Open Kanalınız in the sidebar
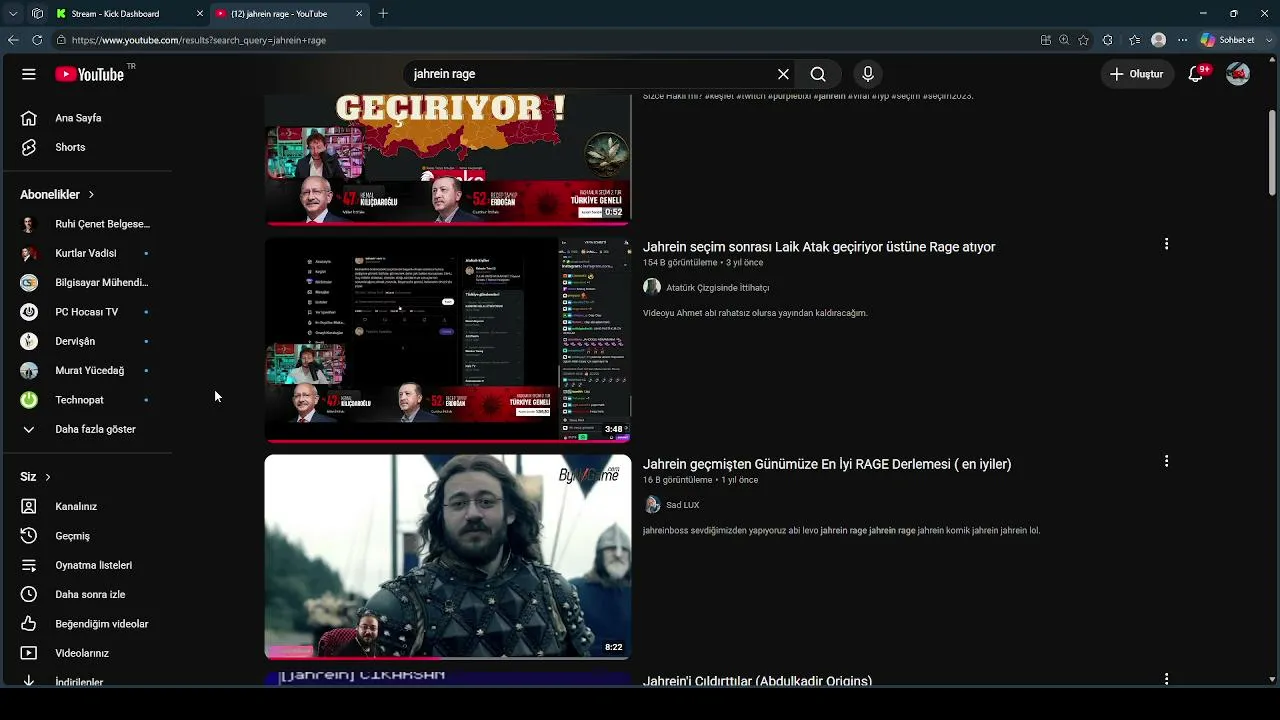Viewport: 1280px width, 720px height. [x=76, y=506]
